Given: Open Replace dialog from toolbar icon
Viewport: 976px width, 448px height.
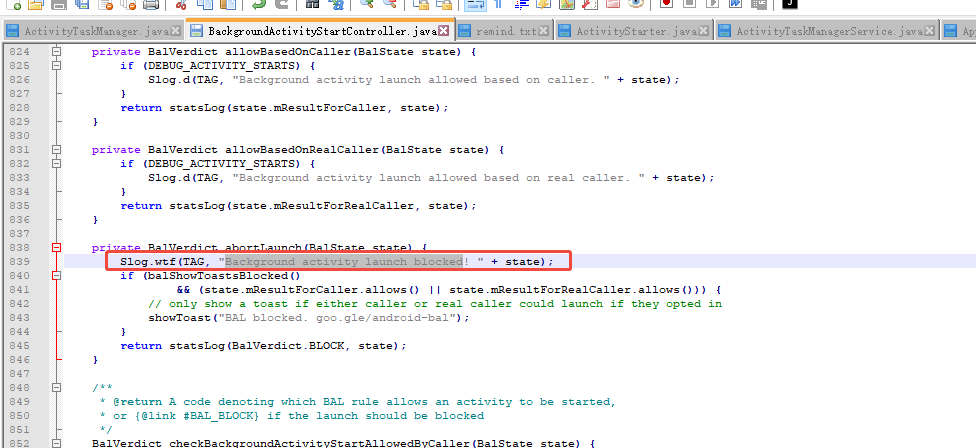Looking at the screenshot, I should pos(336,4).
